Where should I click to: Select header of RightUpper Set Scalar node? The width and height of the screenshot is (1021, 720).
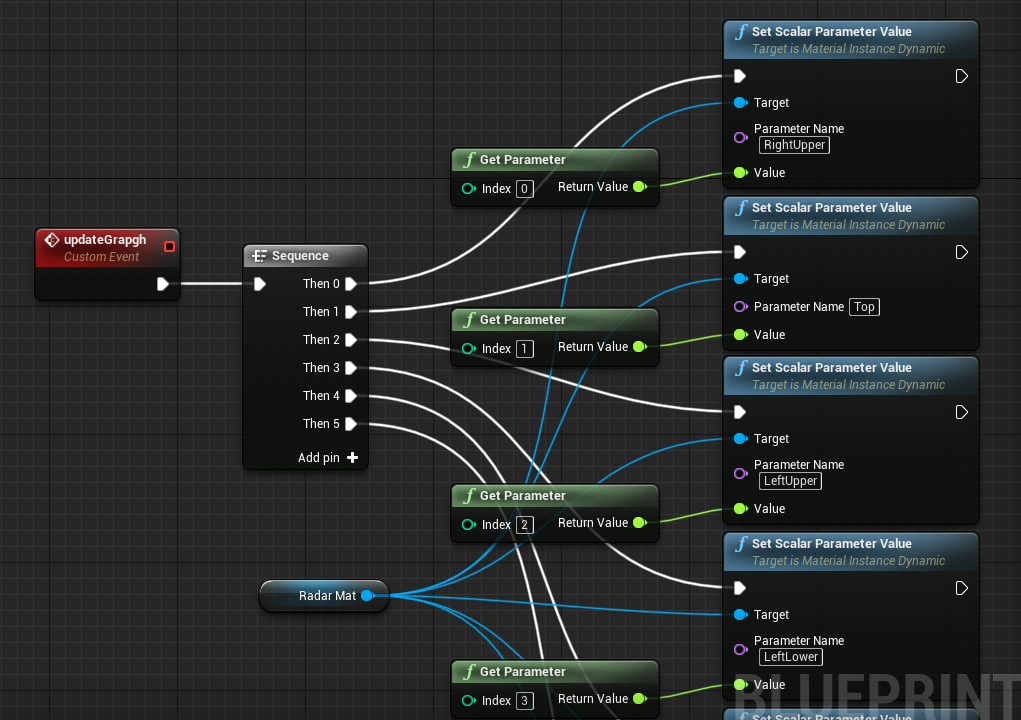(x=851, y=40)
